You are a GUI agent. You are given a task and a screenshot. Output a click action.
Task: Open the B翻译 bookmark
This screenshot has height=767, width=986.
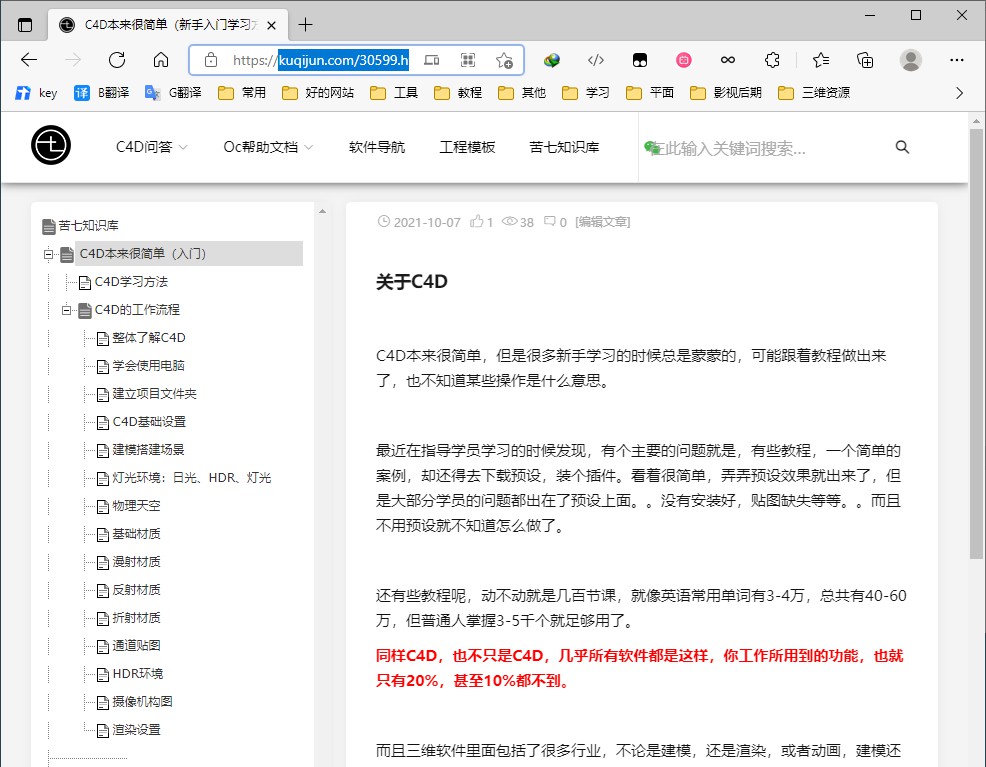click(101, 93)
